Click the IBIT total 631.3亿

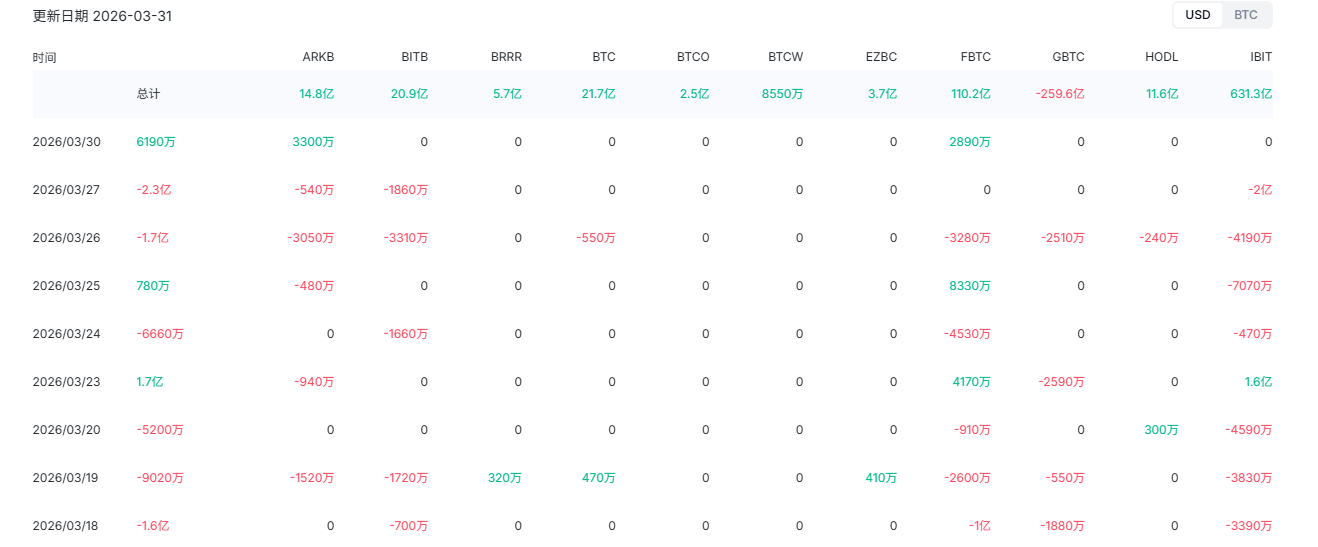[1251, 94]
